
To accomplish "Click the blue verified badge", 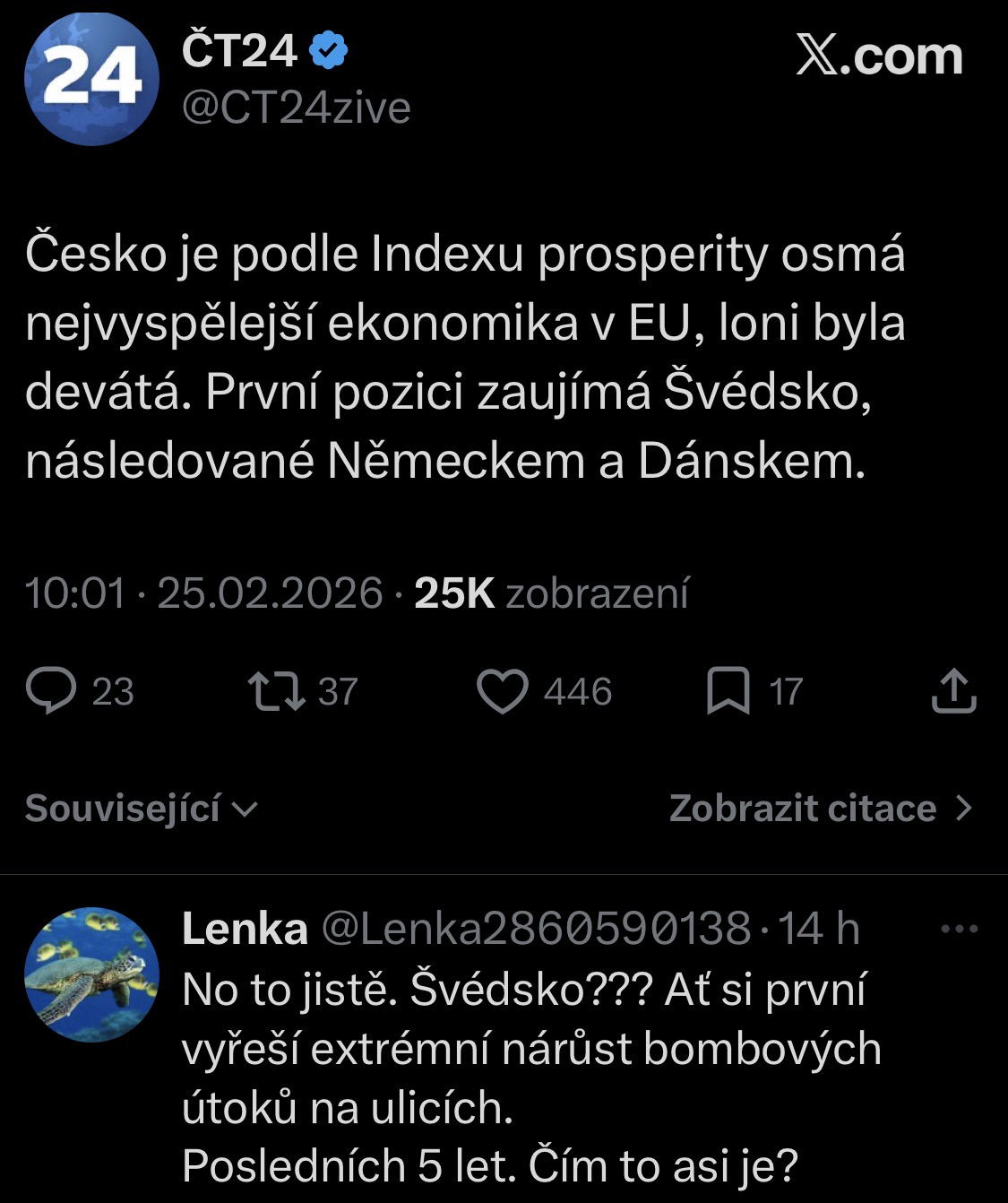I will point(329,52).
